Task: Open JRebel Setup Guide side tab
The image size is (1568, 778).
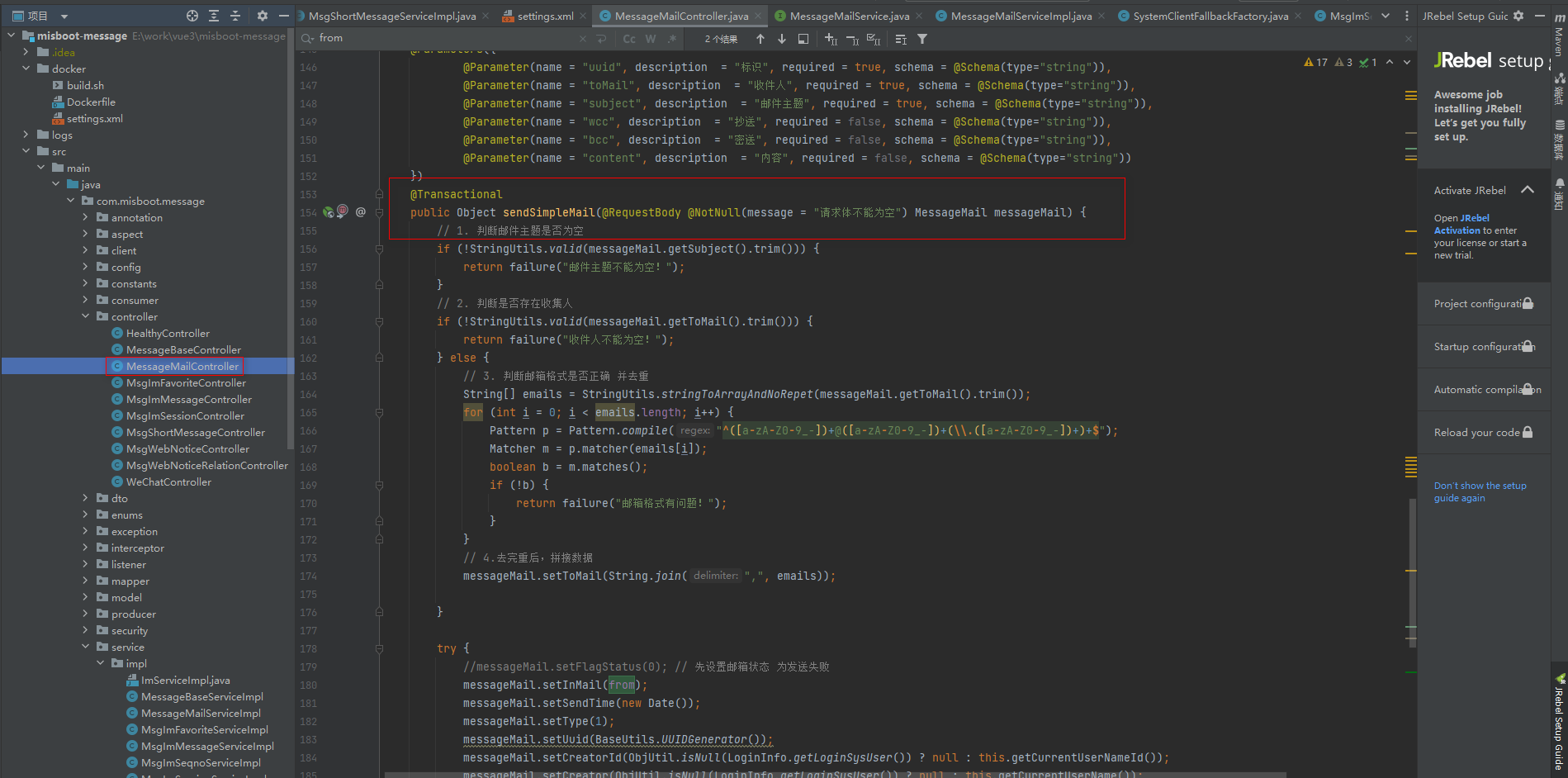Action: (1559, 722)
